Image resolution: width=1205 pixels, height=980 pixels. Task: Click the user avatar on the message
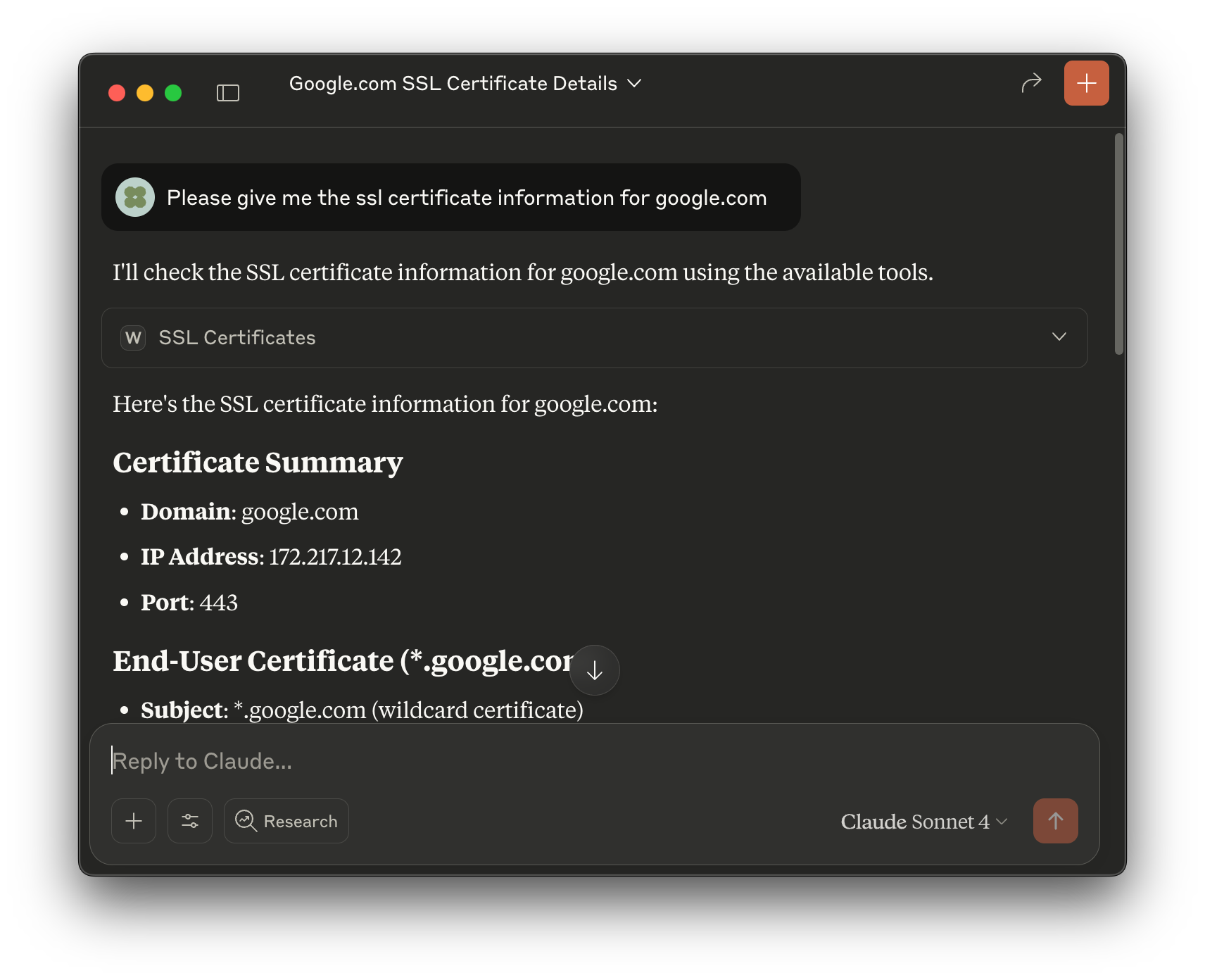tap(134, 197)
